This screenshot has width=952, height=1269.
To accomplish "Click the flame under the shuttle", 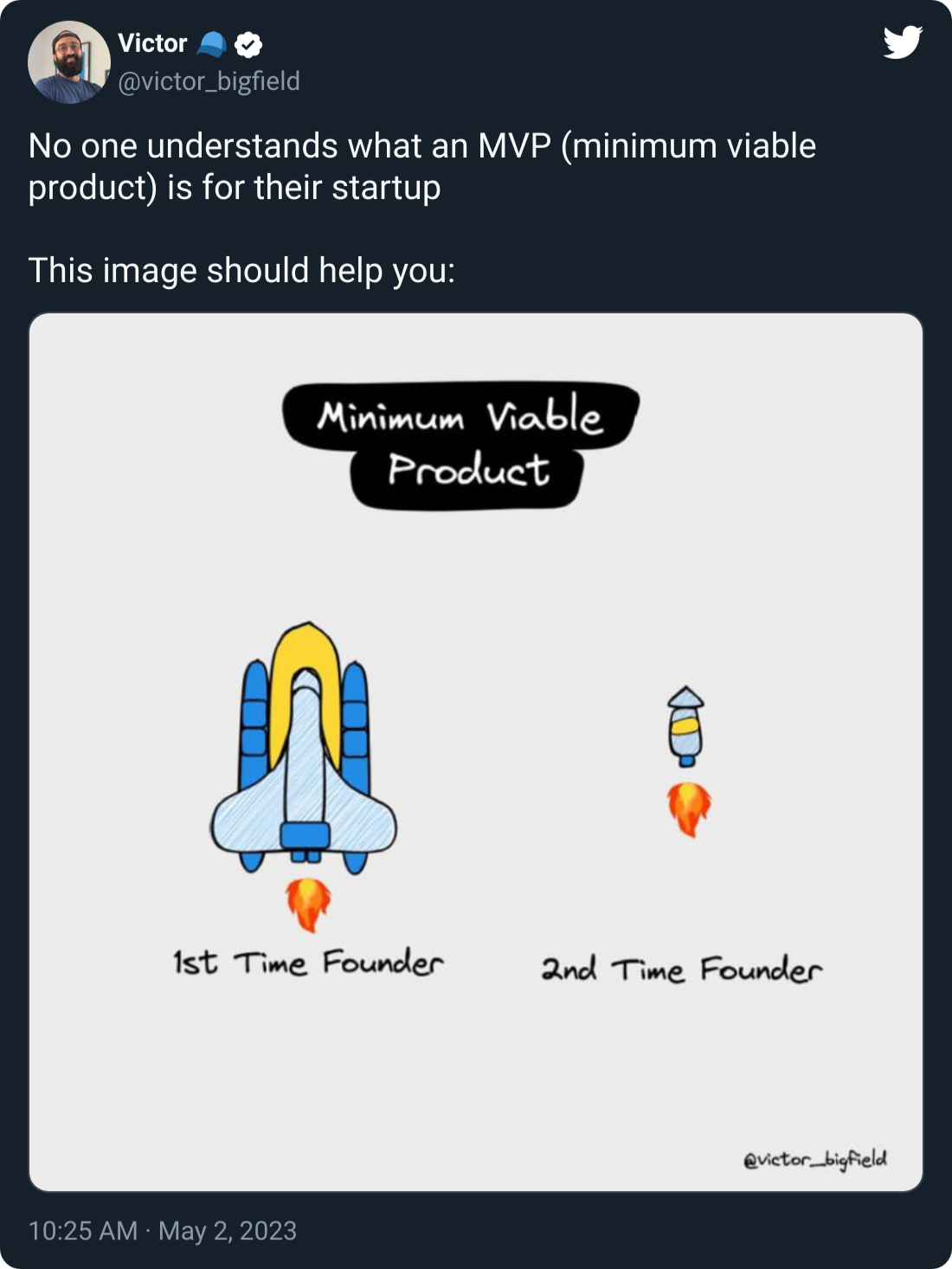I will click(308, 905).
